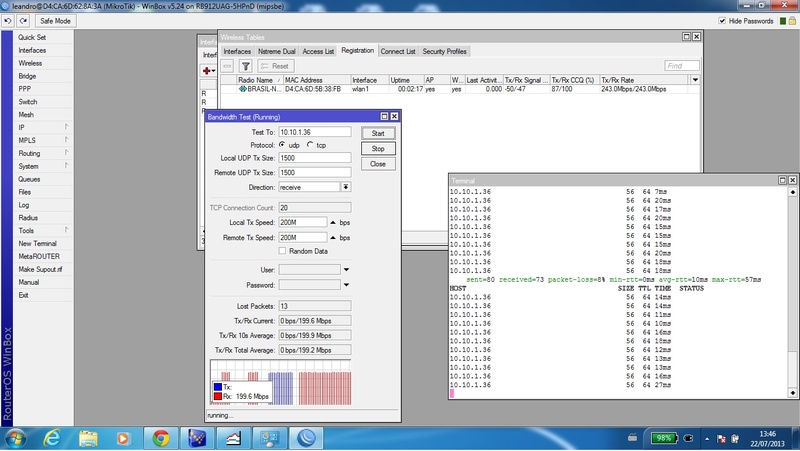Click the Test To address field
The width and height of the screenshot is (800, 451).
tap(313, 131)
